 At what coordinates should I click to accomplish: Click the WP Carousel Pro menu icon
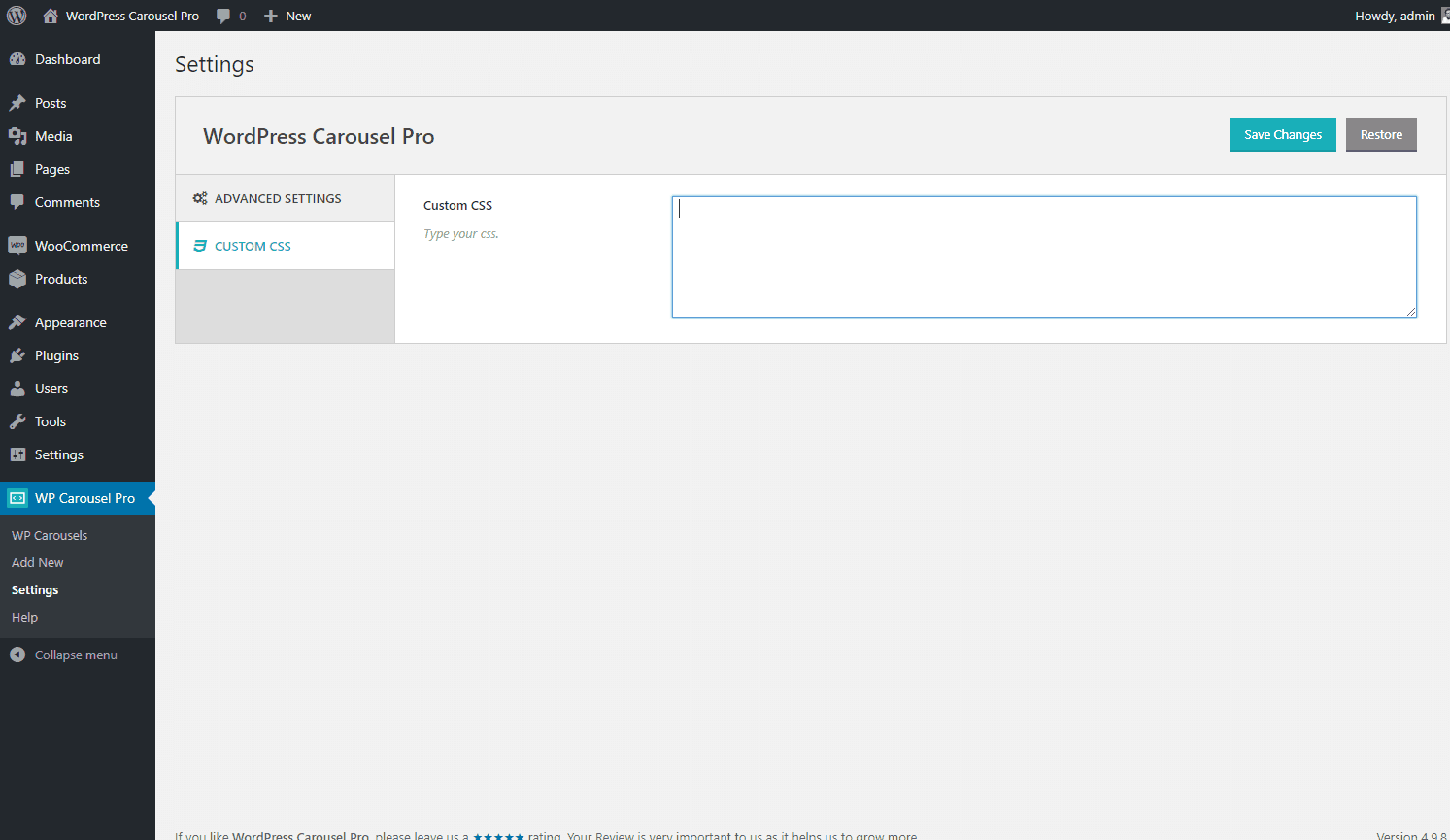pyautogui.click(x=17, y=498)
